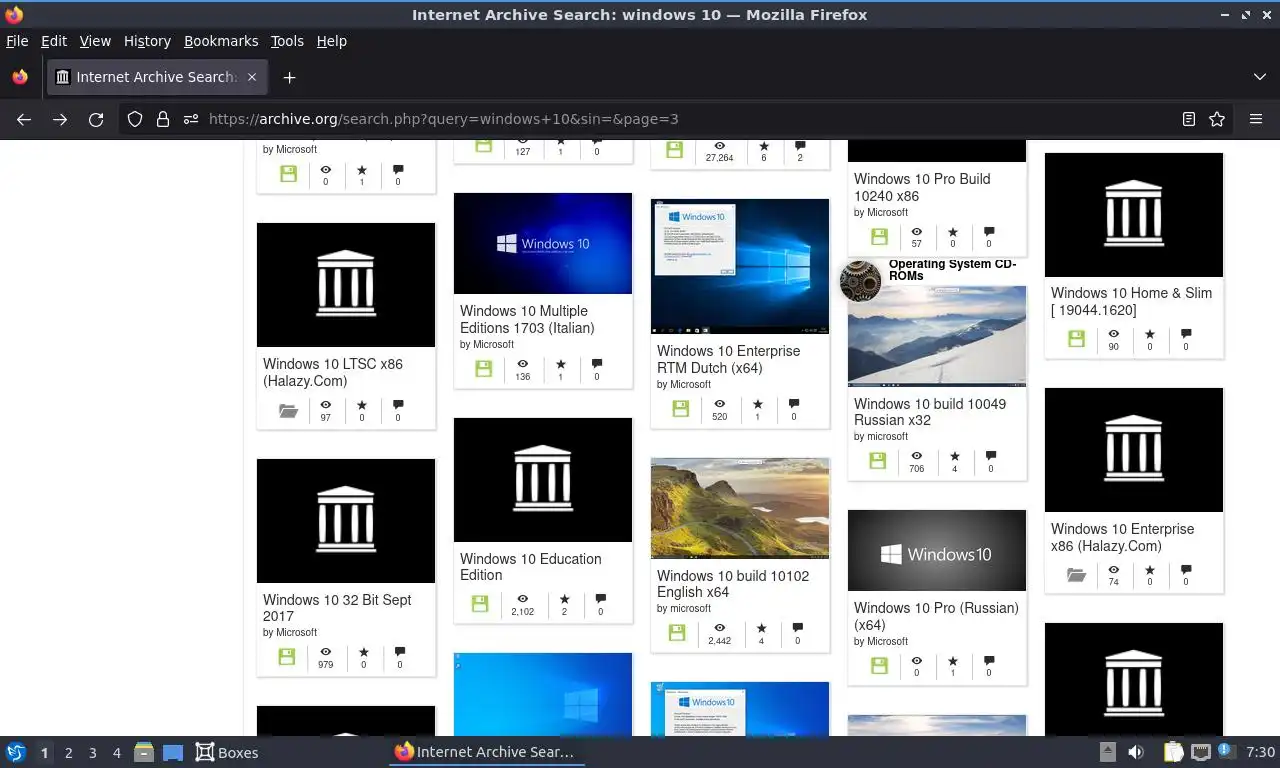The height and width of the screenshot is (768, 1280).
Task: Switch to workspace 2 in the taskbar
Action: tap(69, 753)
